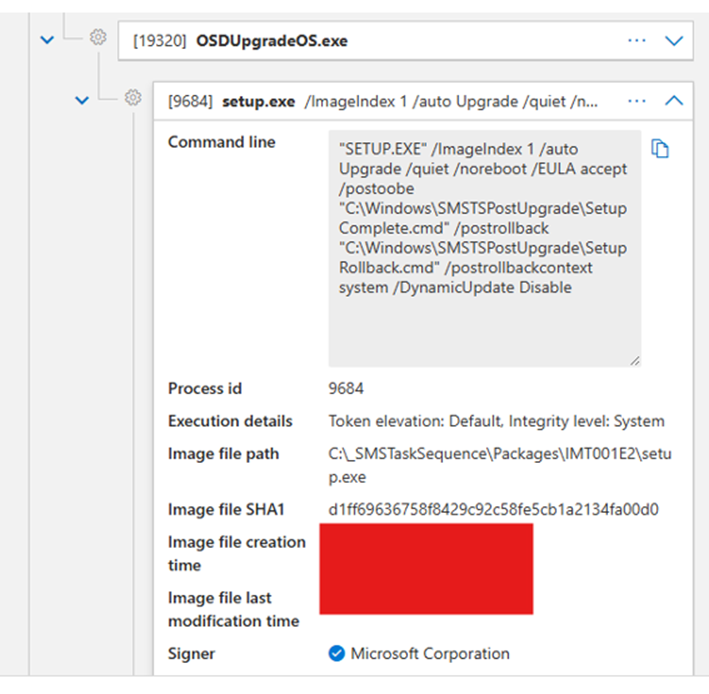
Task: Expand the OSDUpgradeOS.exe details panel
Action: (674, 40)
